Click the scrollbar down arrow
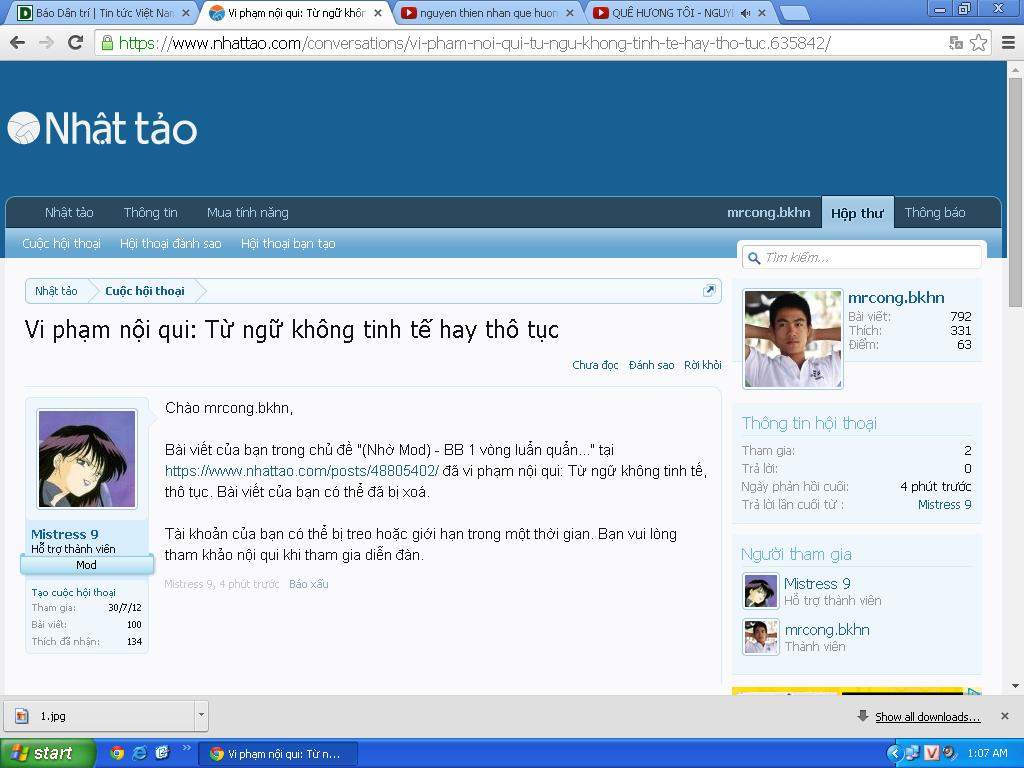Screen dimensions: 1024x768 click(1016, 686)
